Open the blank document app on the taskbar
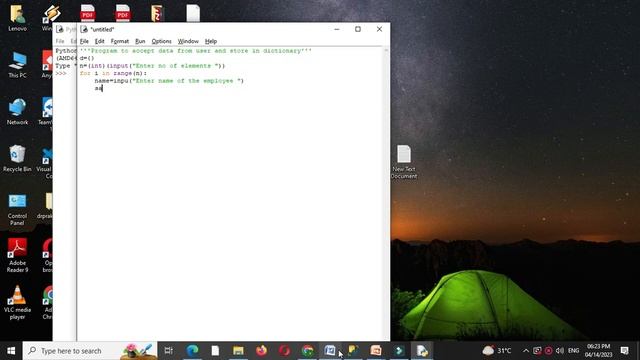 [x=215, y=351]
